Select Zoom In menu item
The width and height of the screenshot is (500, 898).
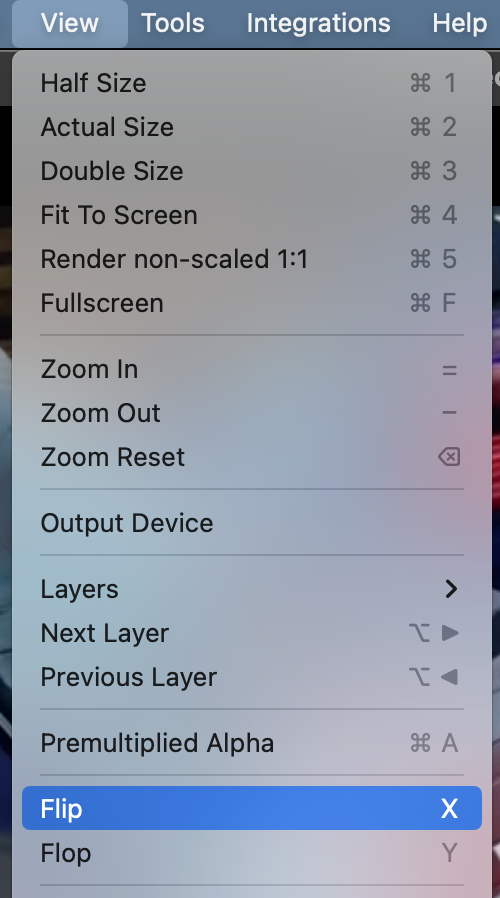tap(251, 369)
